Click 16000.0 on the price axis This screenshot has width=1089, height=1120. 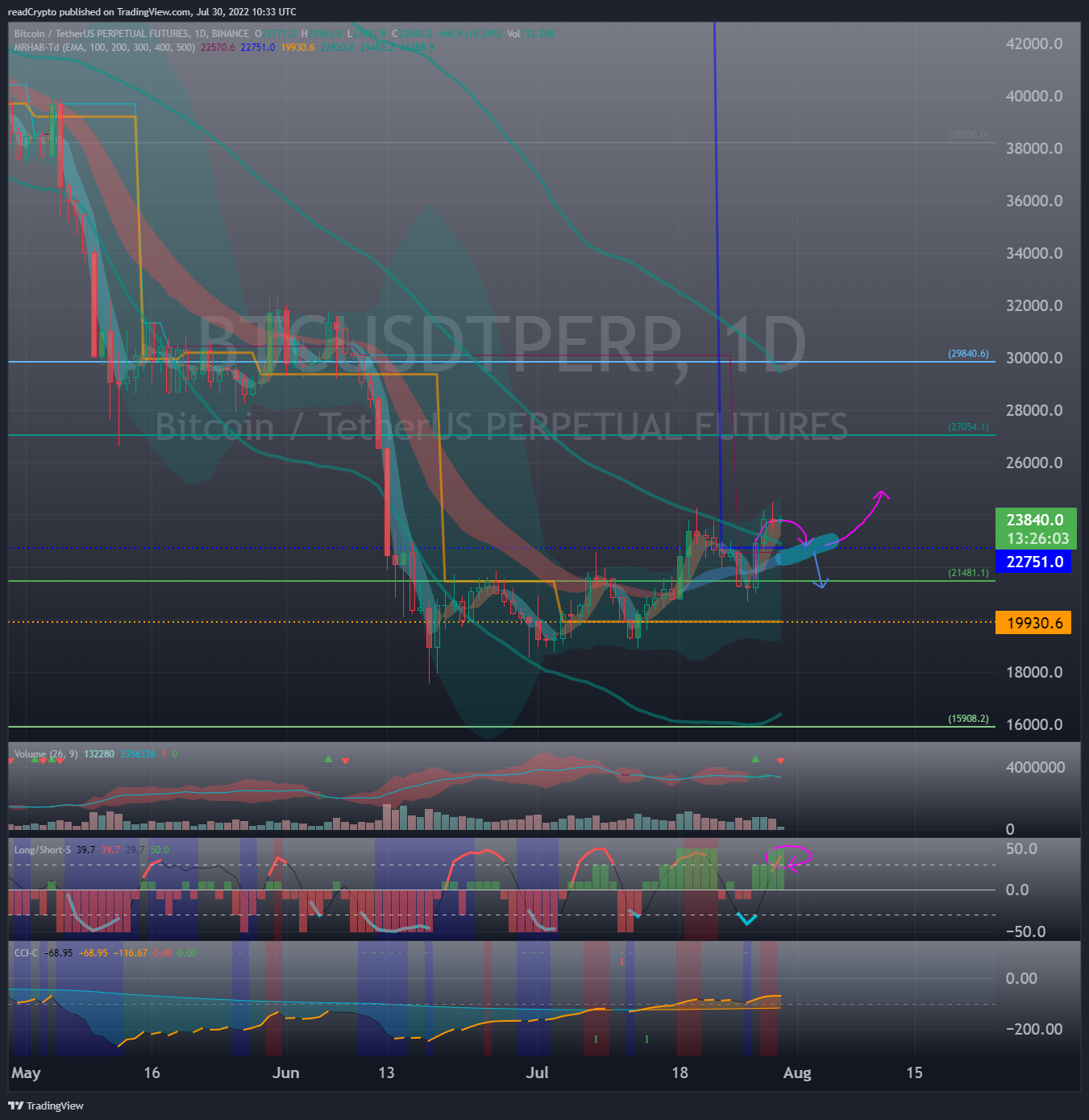tap(1034, 724)
